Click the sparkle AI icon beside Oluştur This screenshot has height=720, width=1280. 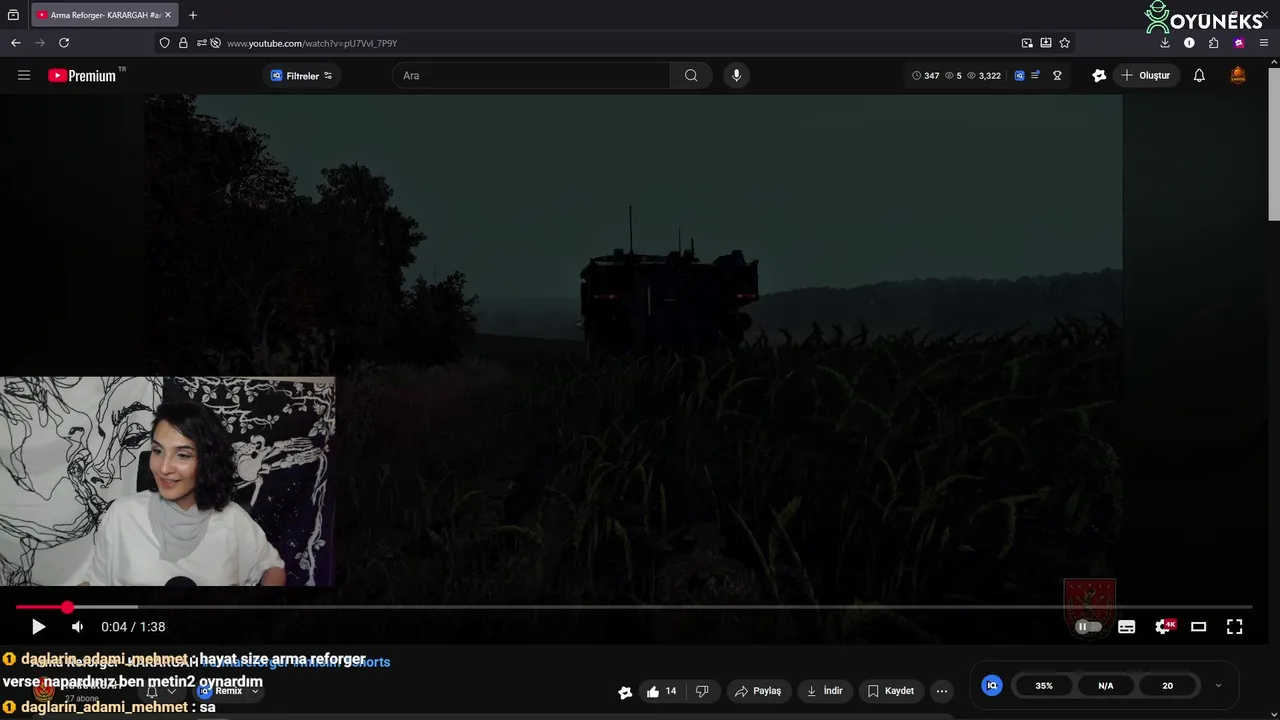tap(1099, 76)
